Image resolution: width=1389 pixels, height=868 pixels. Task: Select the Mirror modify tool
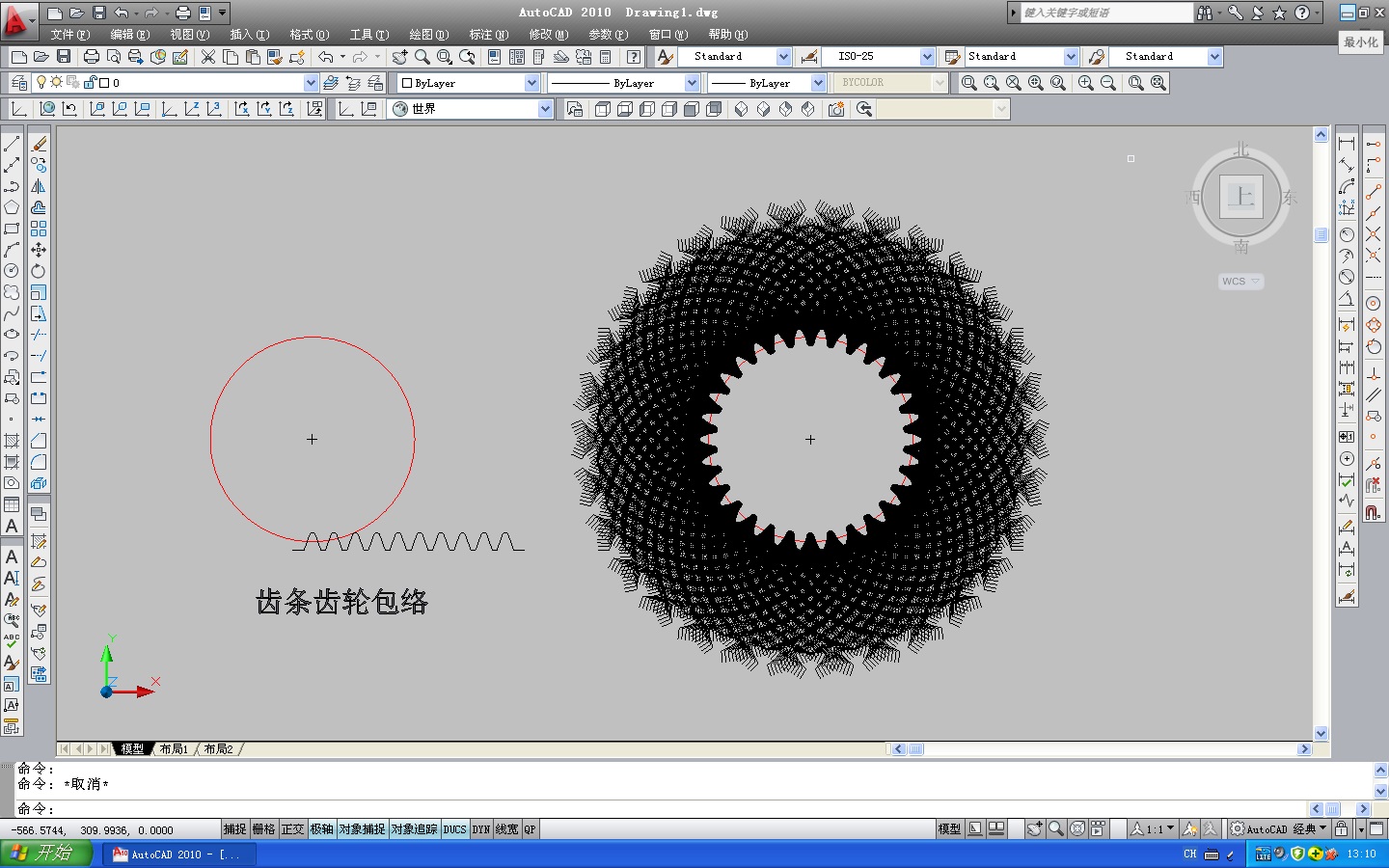coord(39,186)
